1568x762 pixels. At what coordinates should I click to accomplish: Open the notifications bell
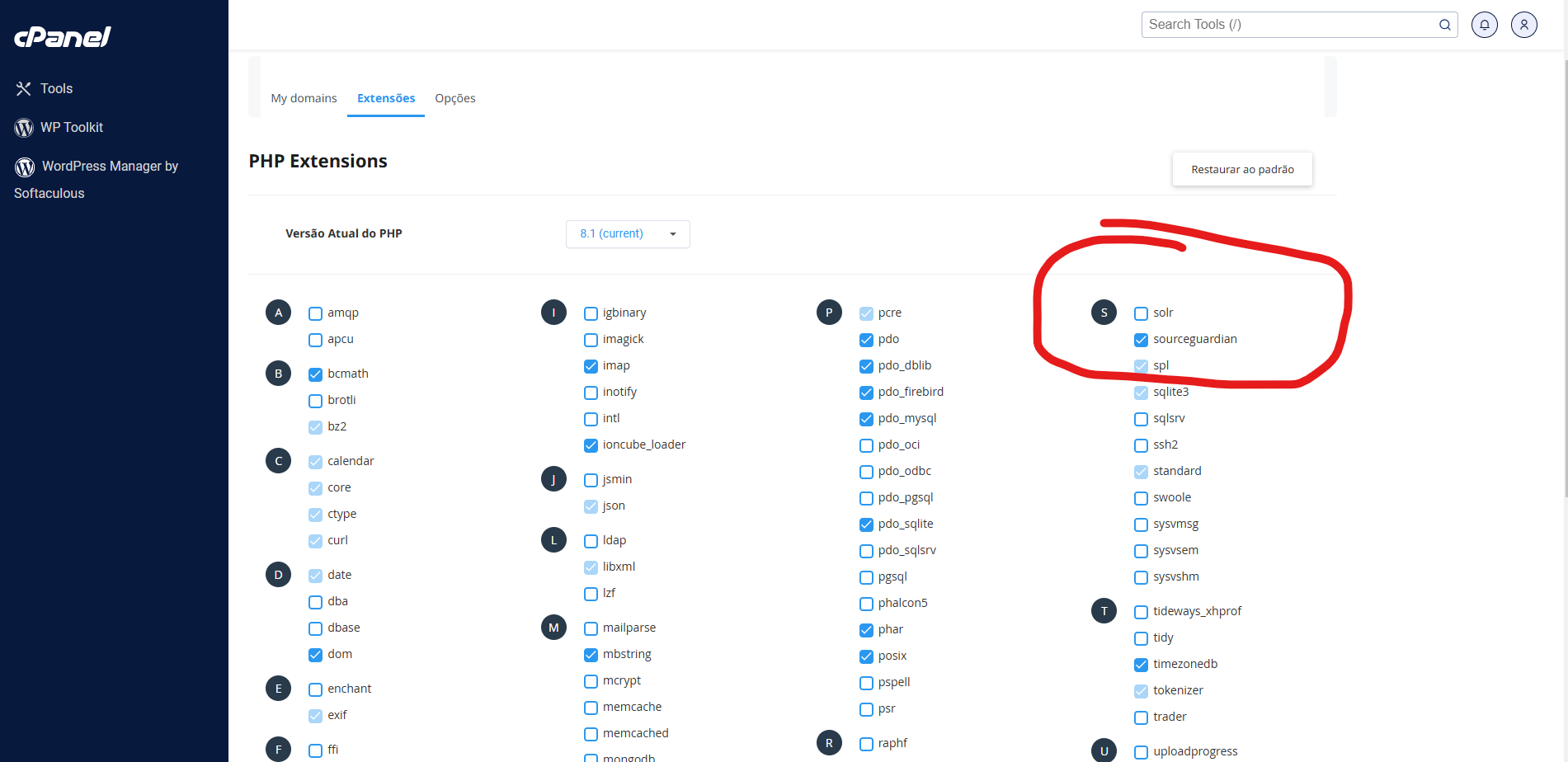[1484, 25]
